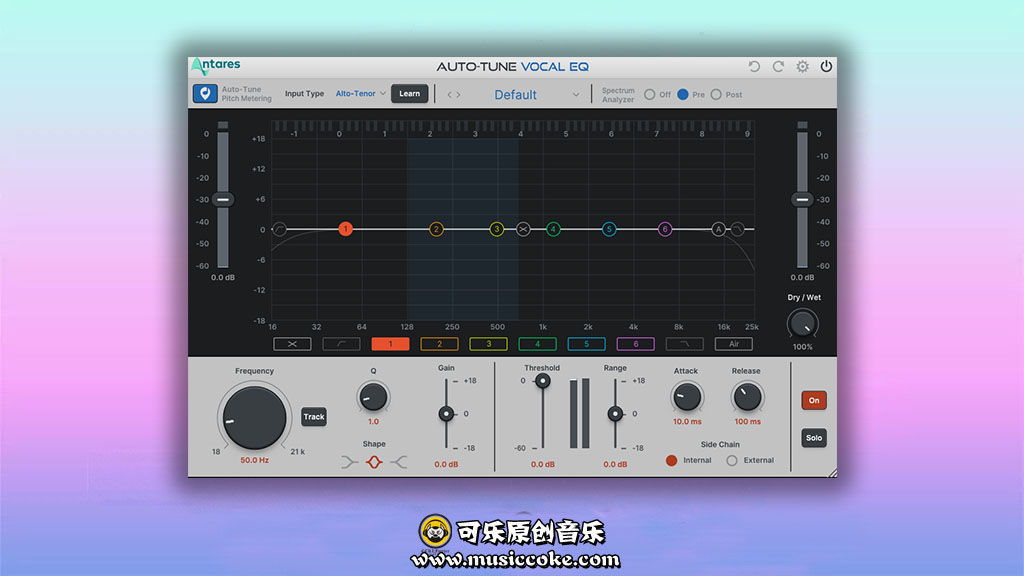Click the 10.0 ms attack value
The height and width of the screenshot is (576, 1024).
[687, 422]
